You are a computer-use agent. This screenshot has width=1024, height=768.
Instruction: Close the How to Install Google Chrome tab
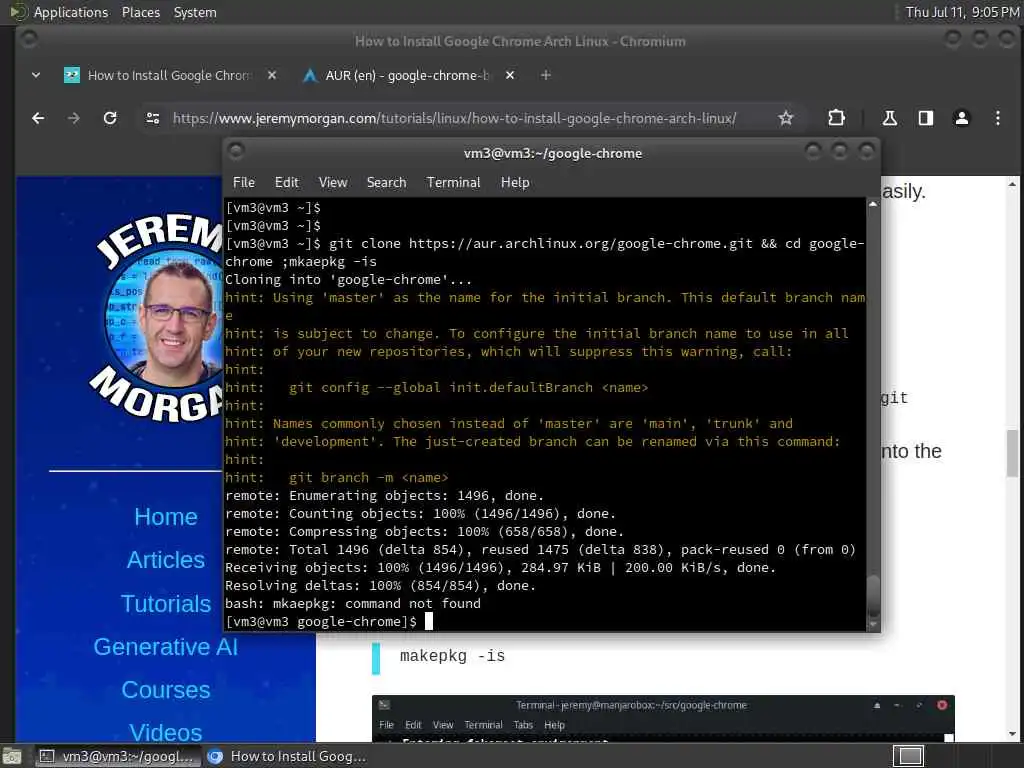[x=272, y=75]
